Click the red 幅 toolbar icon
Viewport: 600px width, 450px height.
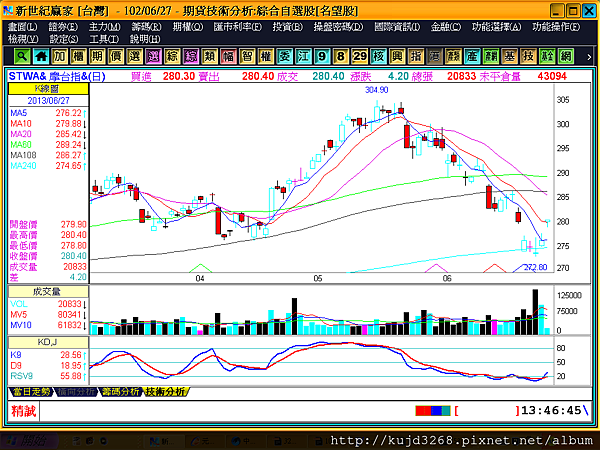(x=228, y=57)
